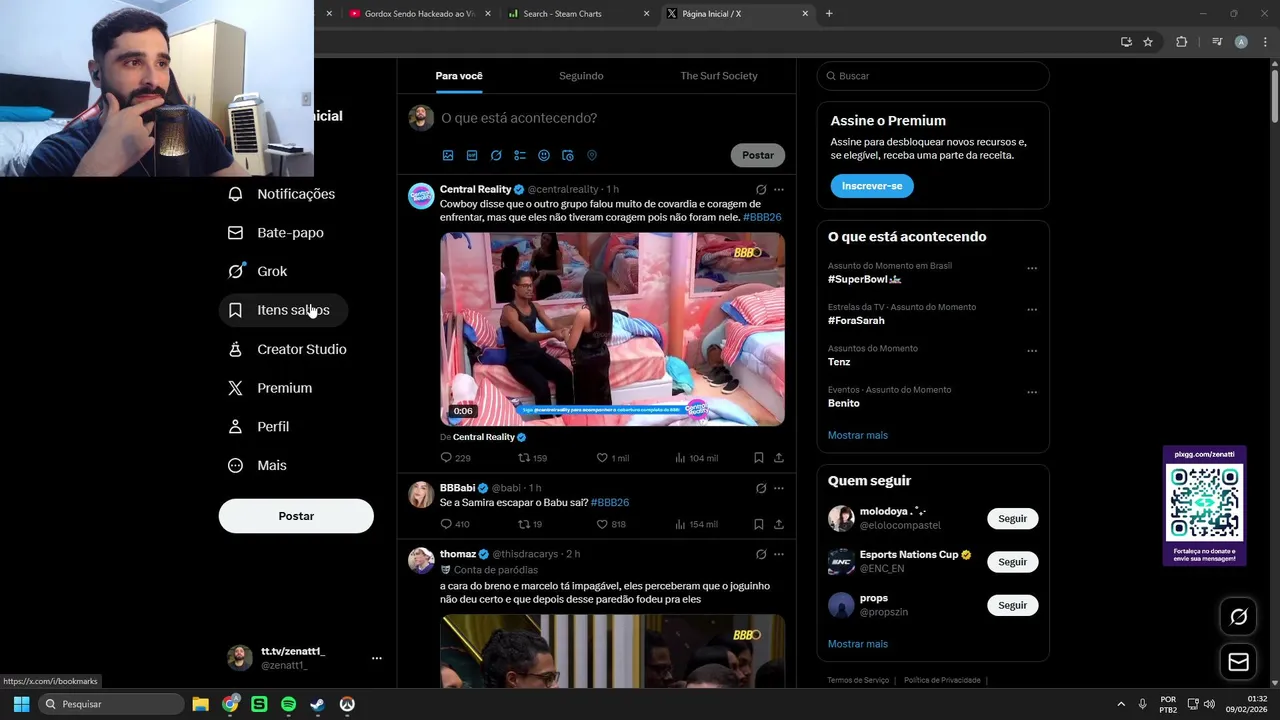Follow molodoya with the Seguir button

coord(1012,519)
